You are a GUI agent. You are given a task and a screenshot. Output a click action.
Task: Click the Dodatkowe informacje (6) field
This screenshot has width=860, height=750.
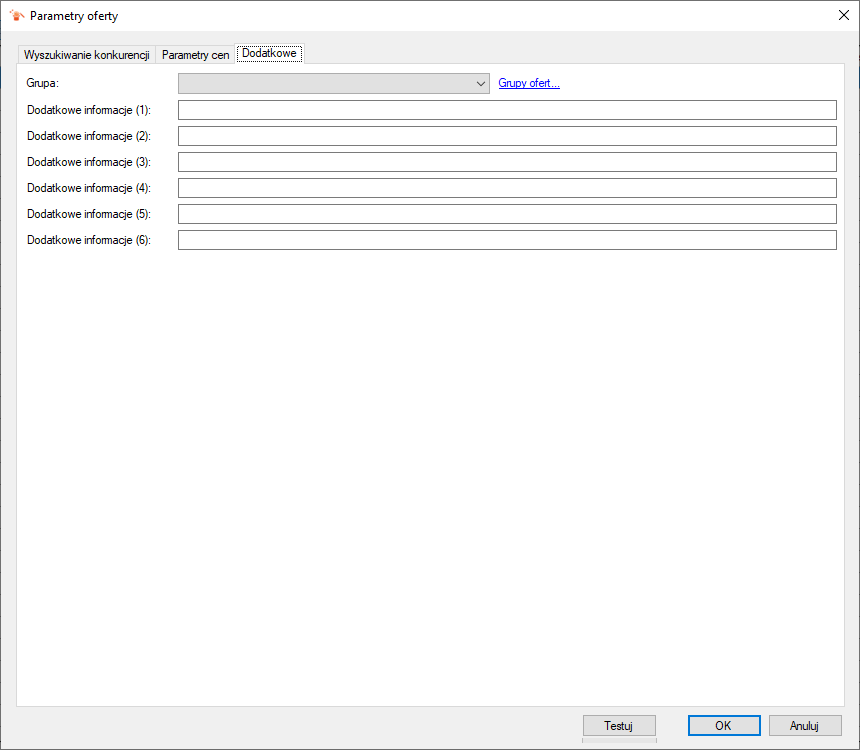(x=507, y=240)
